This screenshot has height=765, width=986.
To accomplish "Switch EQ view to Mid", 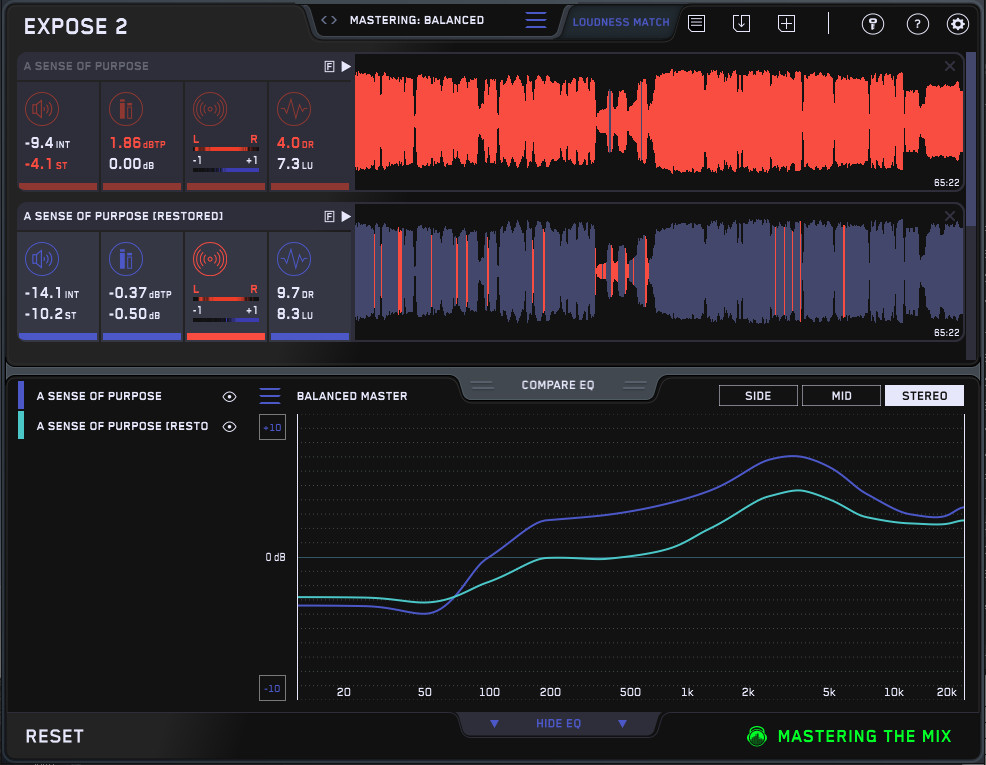I will point(841,396).
